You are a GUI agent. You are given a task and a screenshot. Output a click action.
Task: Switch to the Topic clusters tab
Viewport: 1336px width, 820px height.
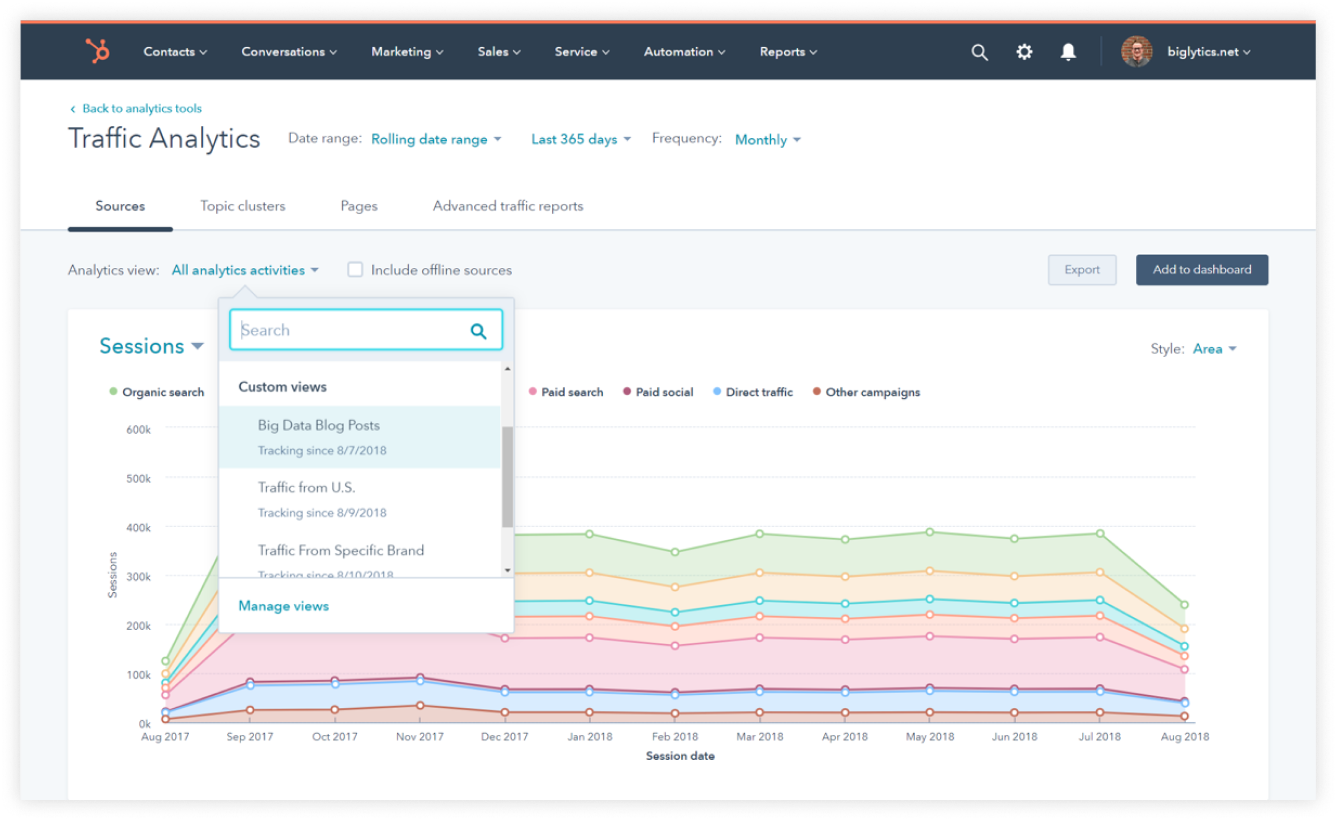coord(241,206)
